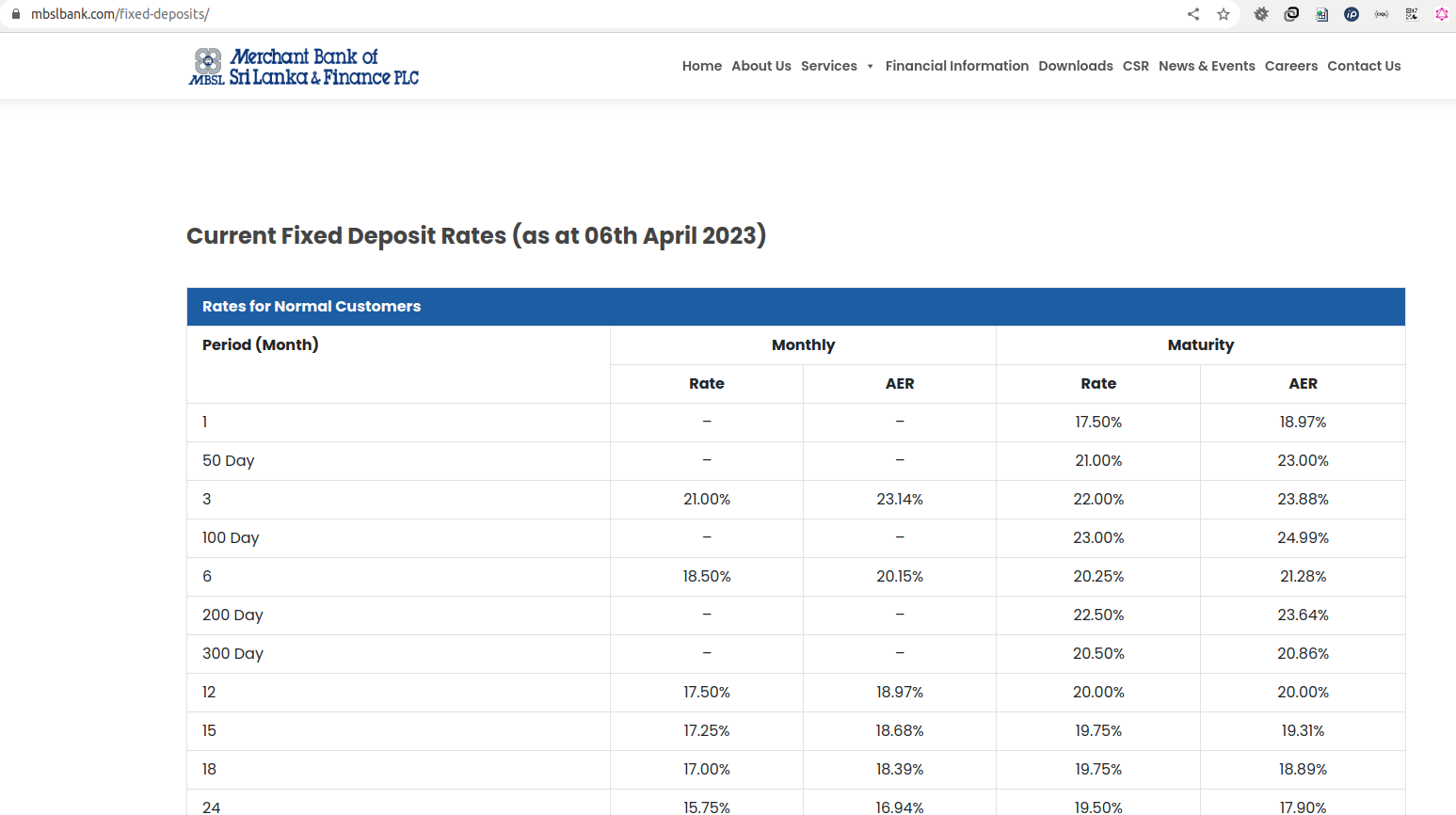Open the QR code extension icon
Image resolution: width=1456 pixels, height=815 pixels.
(1412, 14)
